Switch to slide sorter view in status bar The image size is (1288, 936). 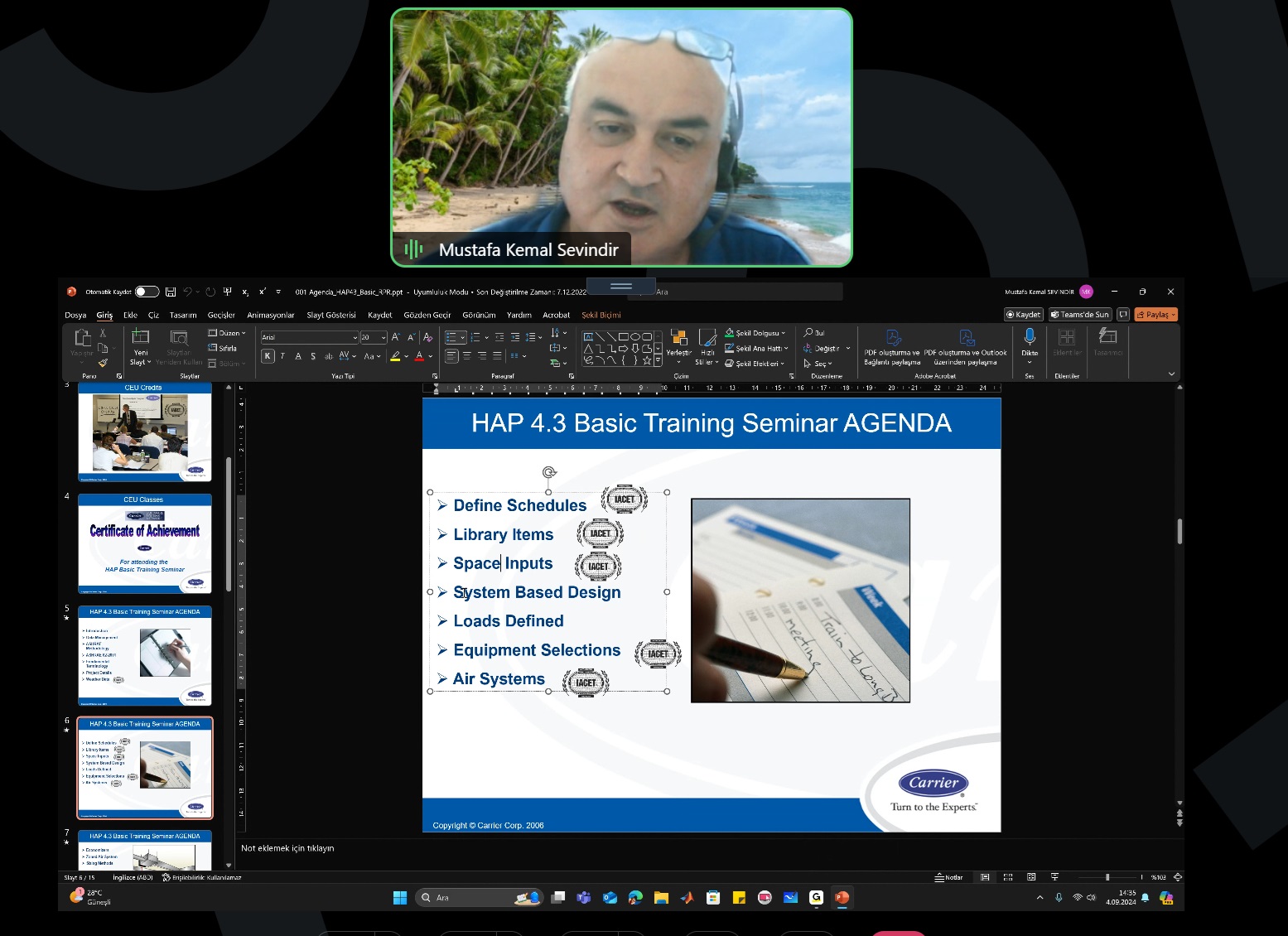(x=1008, y=877)
